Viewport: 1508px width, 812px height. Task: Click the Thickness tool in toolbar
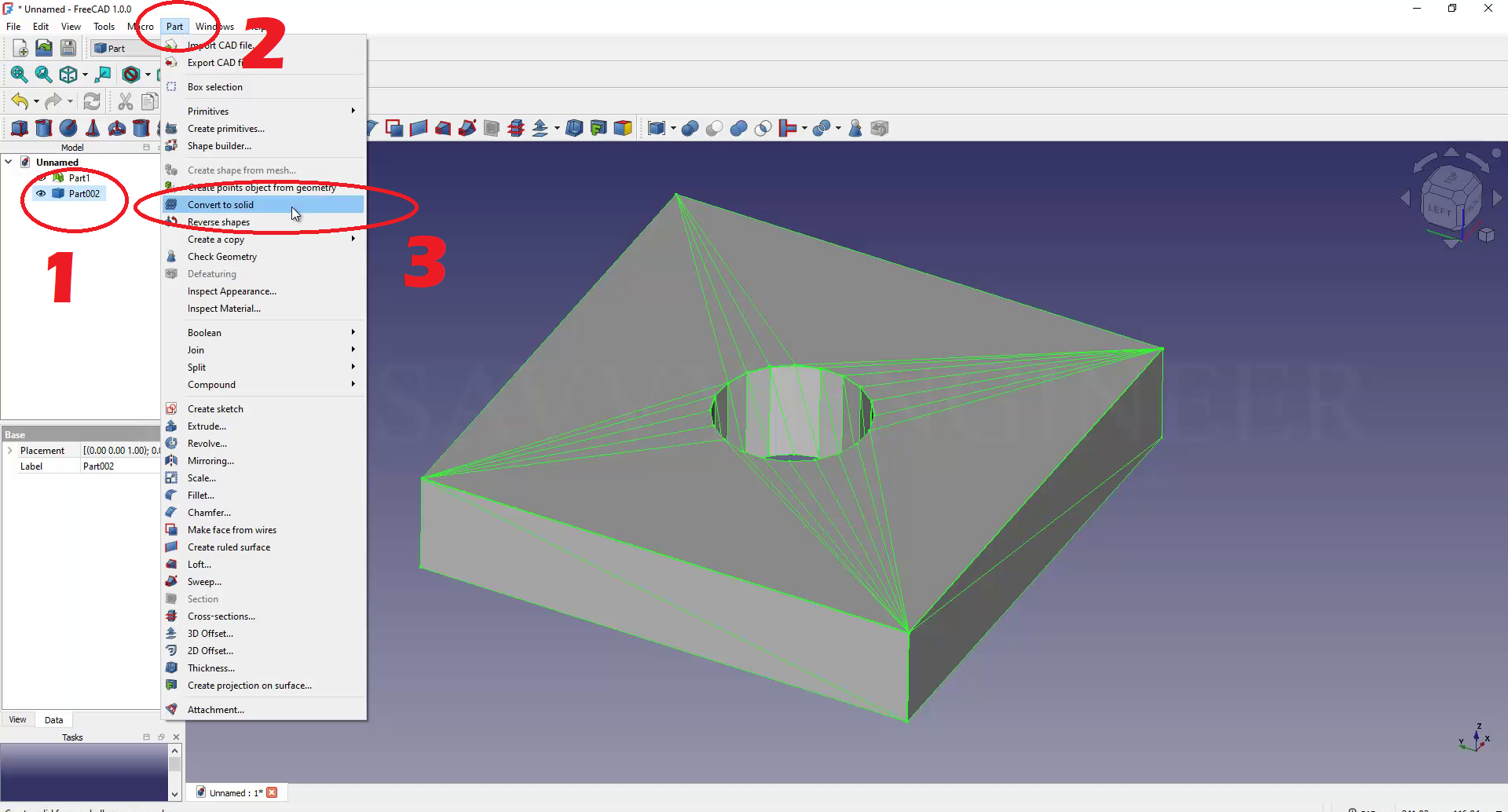[x=574, y=128]
